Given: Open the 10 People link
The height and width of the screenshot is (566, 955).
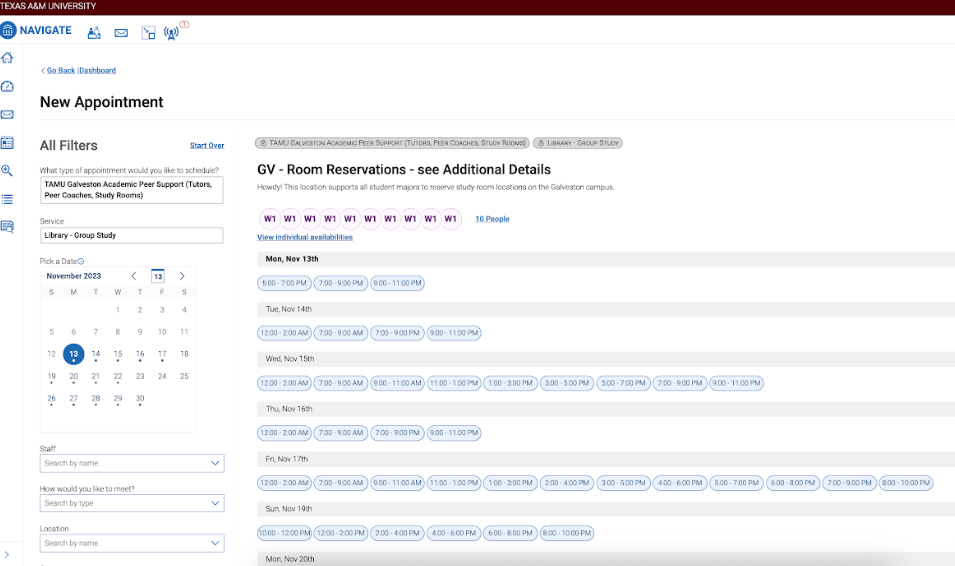Looking at the screenshot, I should tap(492, 219).
